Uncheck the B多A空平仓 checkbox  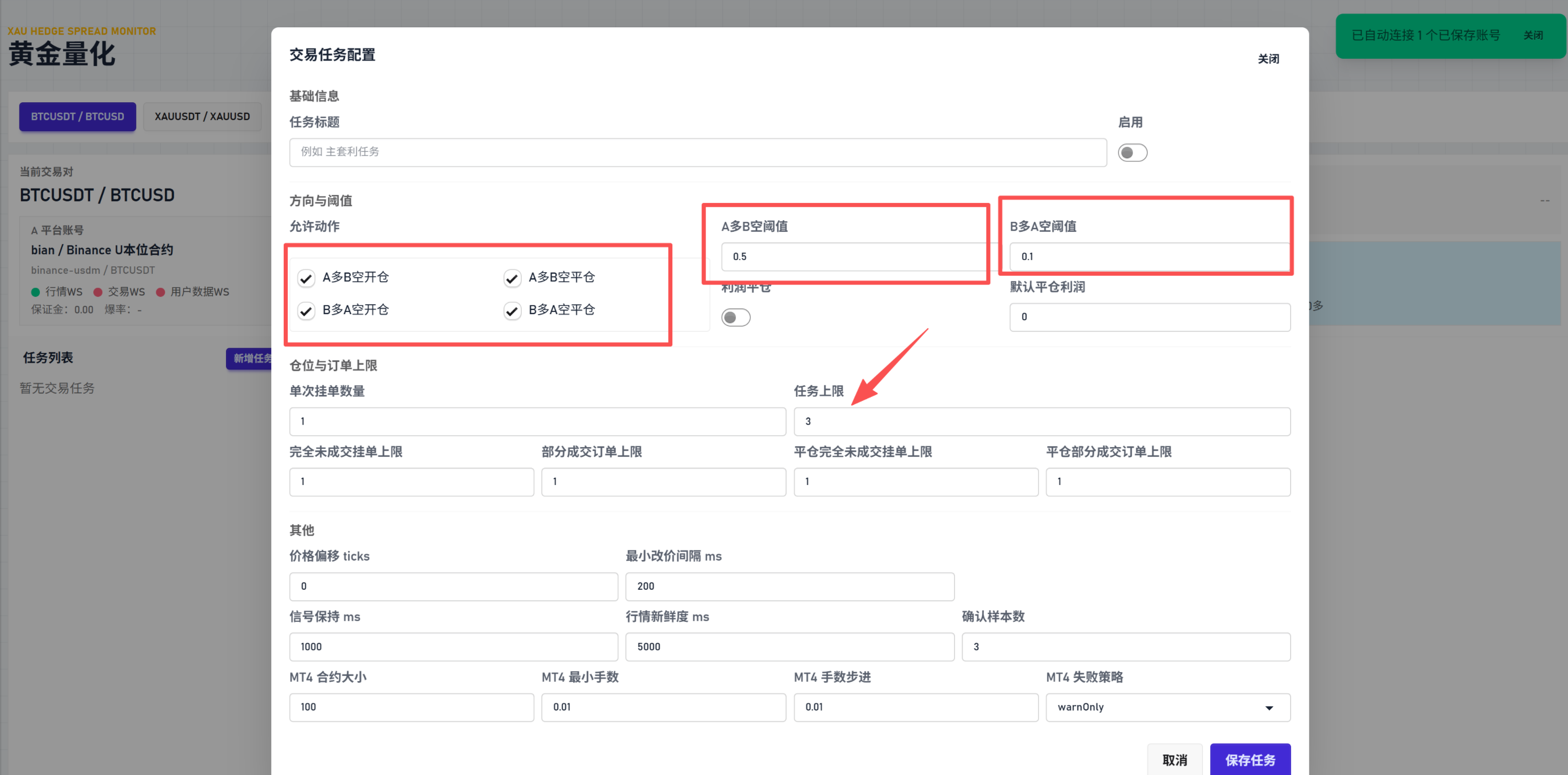(x=512, y=311)
